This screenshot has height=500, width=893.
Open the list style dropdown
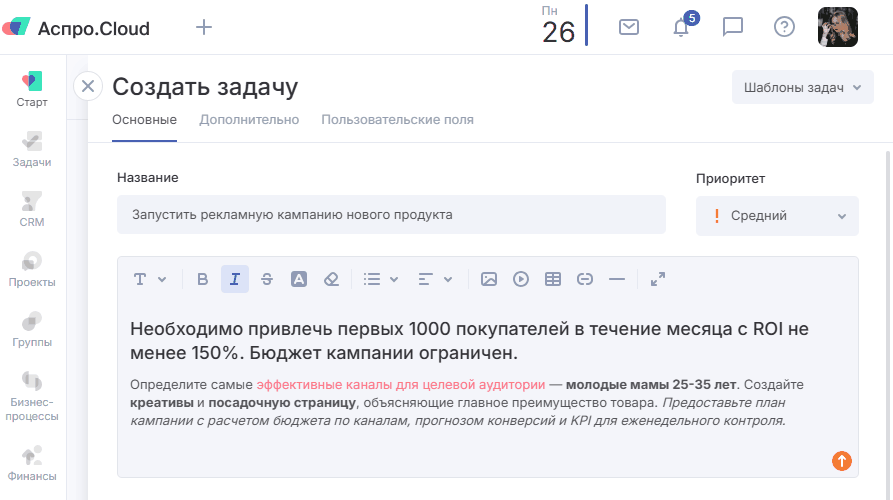[380, 279]
